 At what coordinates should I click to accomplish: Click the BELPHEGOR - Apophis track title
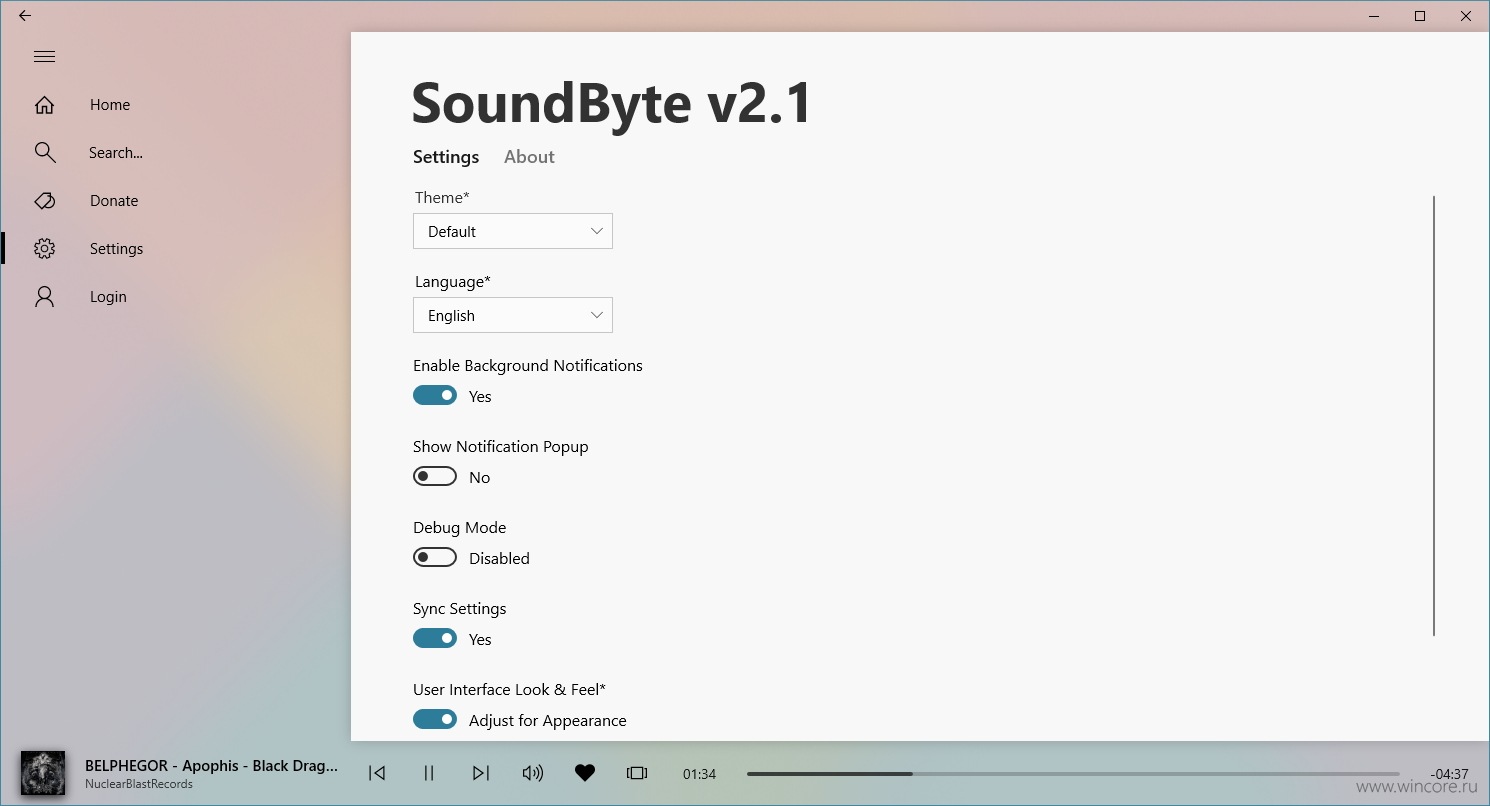(212, 766)
